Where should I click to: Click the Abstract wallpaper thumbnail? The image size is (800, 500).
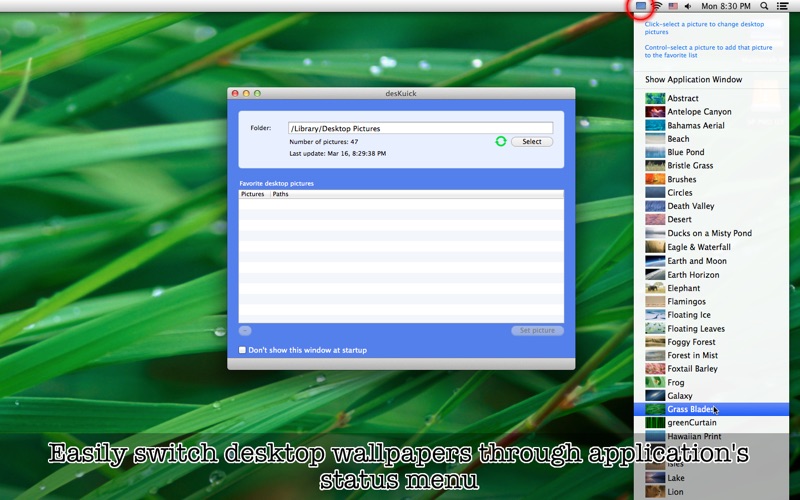point(655,98)
